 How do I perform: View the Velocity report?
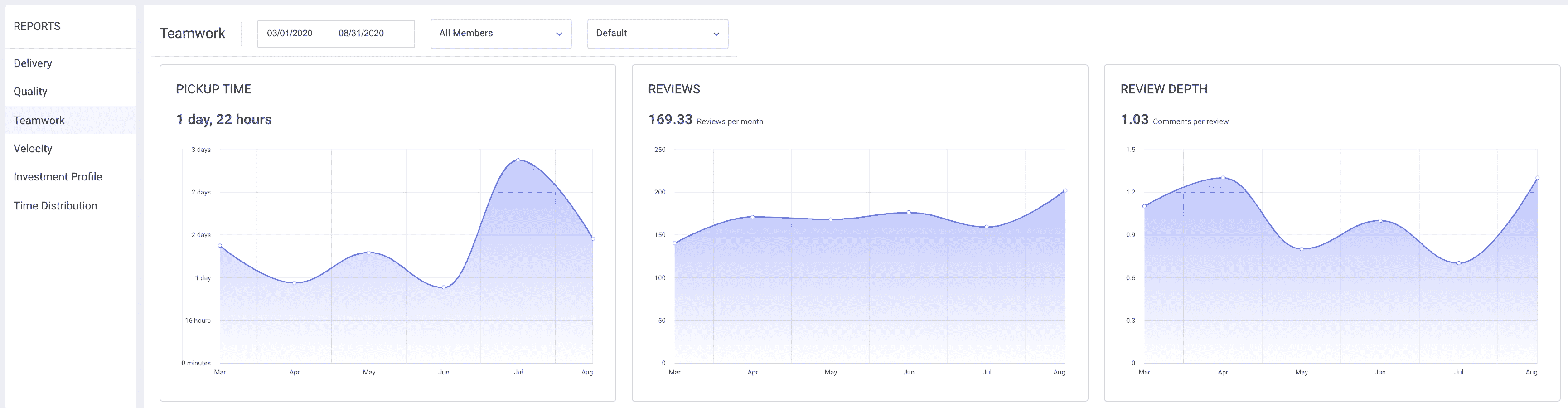pyautogui.click(x=34, y=148)
